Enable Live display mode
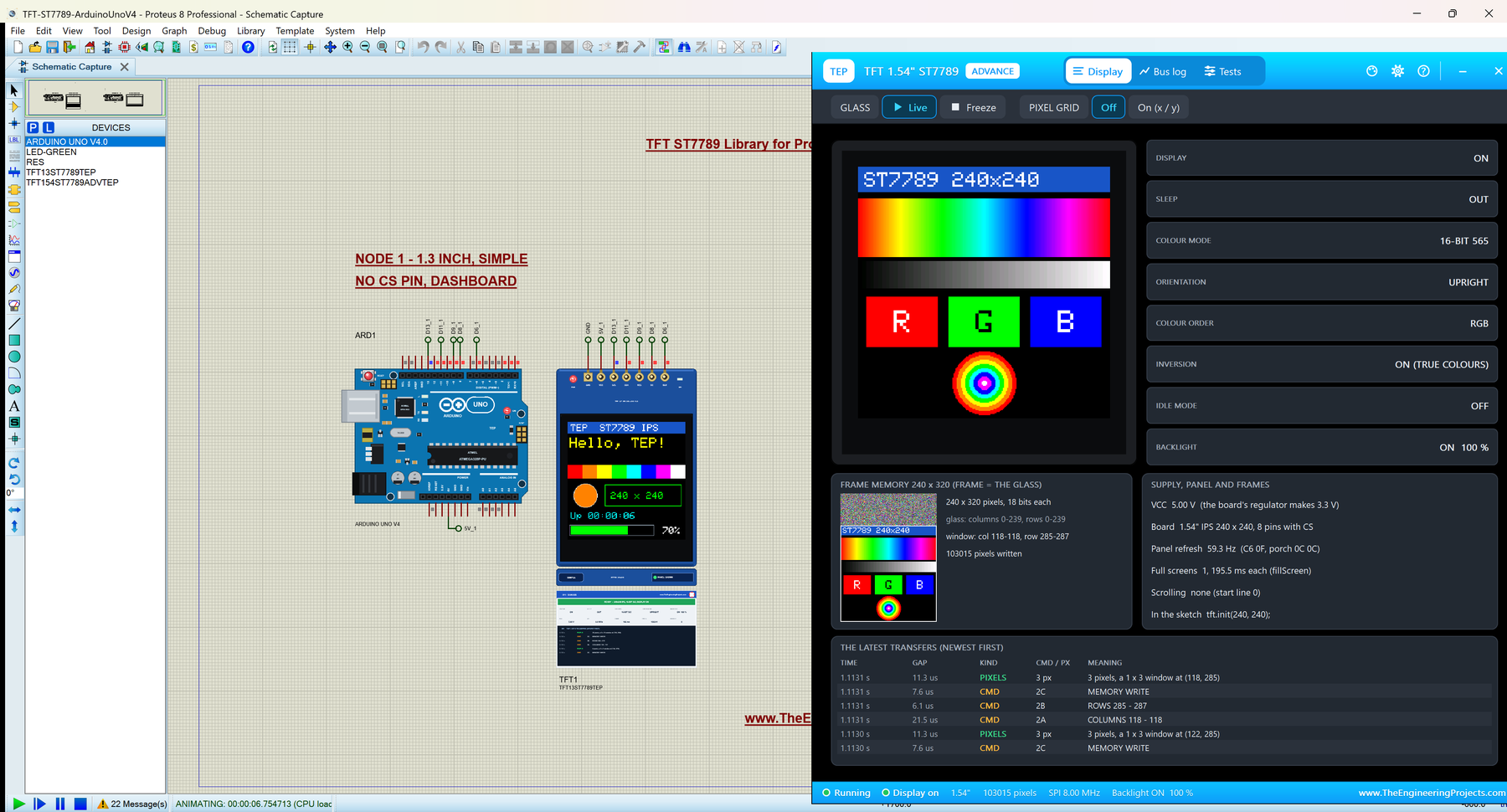The height and width of the screenshot is (812, 1507). [x=909, y=107]
